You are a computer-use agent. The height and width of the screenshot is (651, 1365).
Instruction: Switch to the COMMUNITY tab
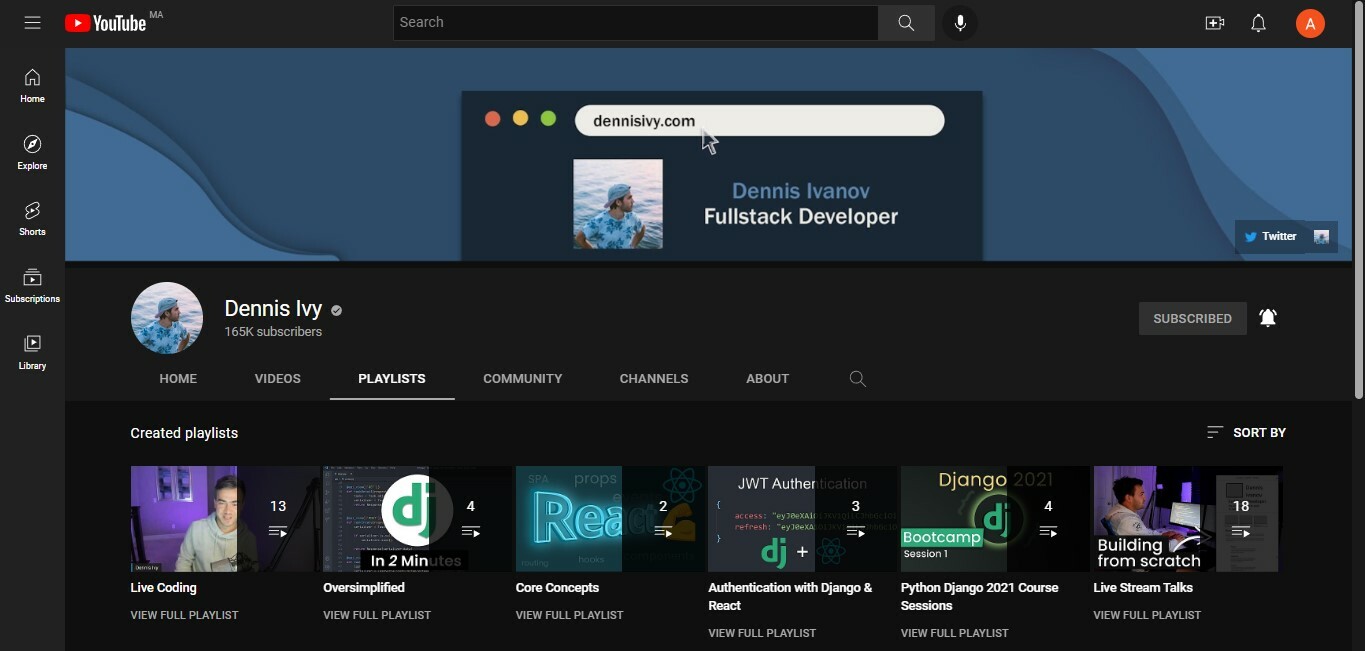tap(522, 379)
